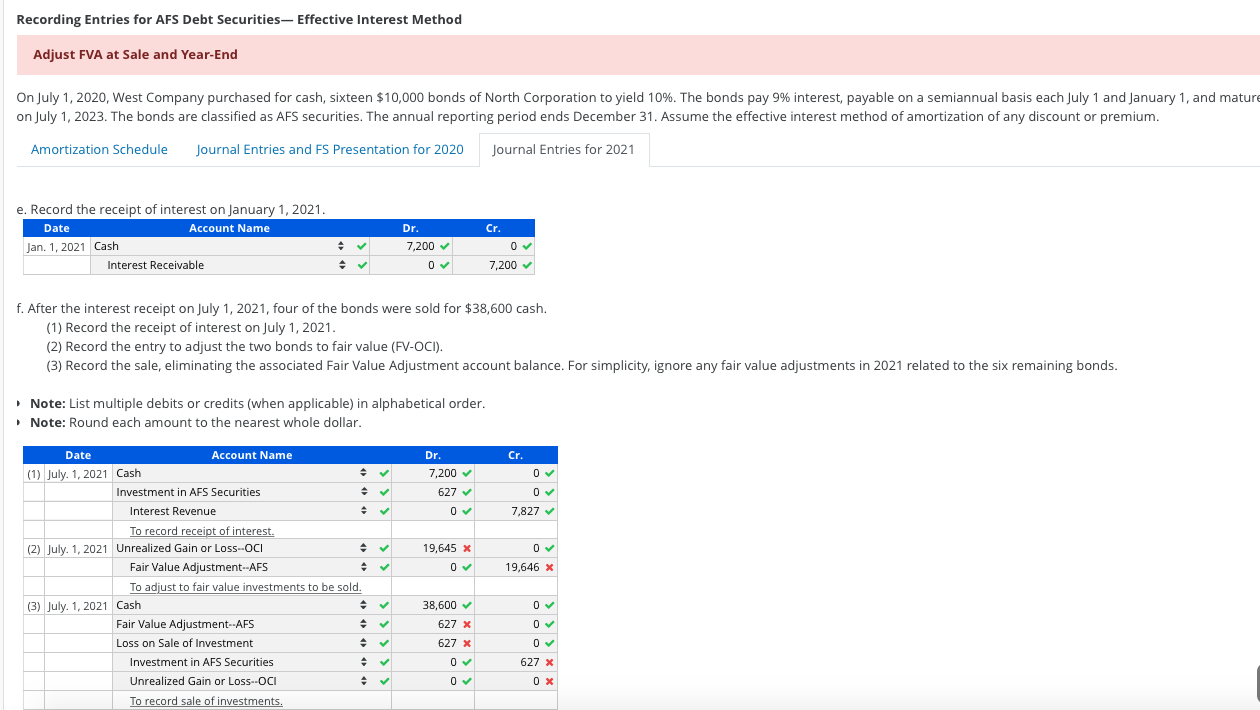Click the red X next to Fair Value Adjustment 19,646 credit
Viewport: 1260px width, 710px height.
[x=548, y=567]
